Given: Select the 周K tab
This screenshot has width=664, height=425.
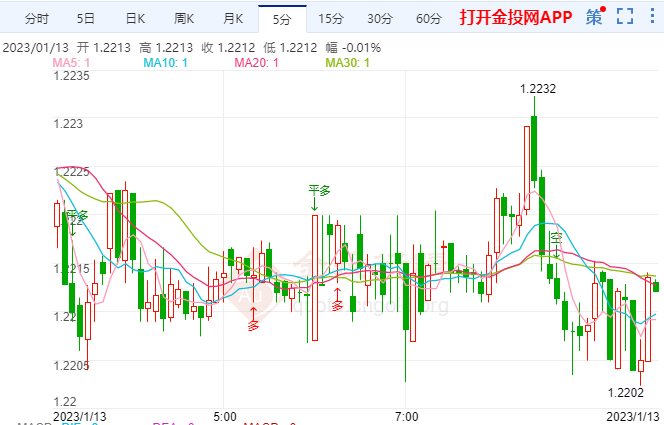Looking at the screenshot, I should (184, 19).
